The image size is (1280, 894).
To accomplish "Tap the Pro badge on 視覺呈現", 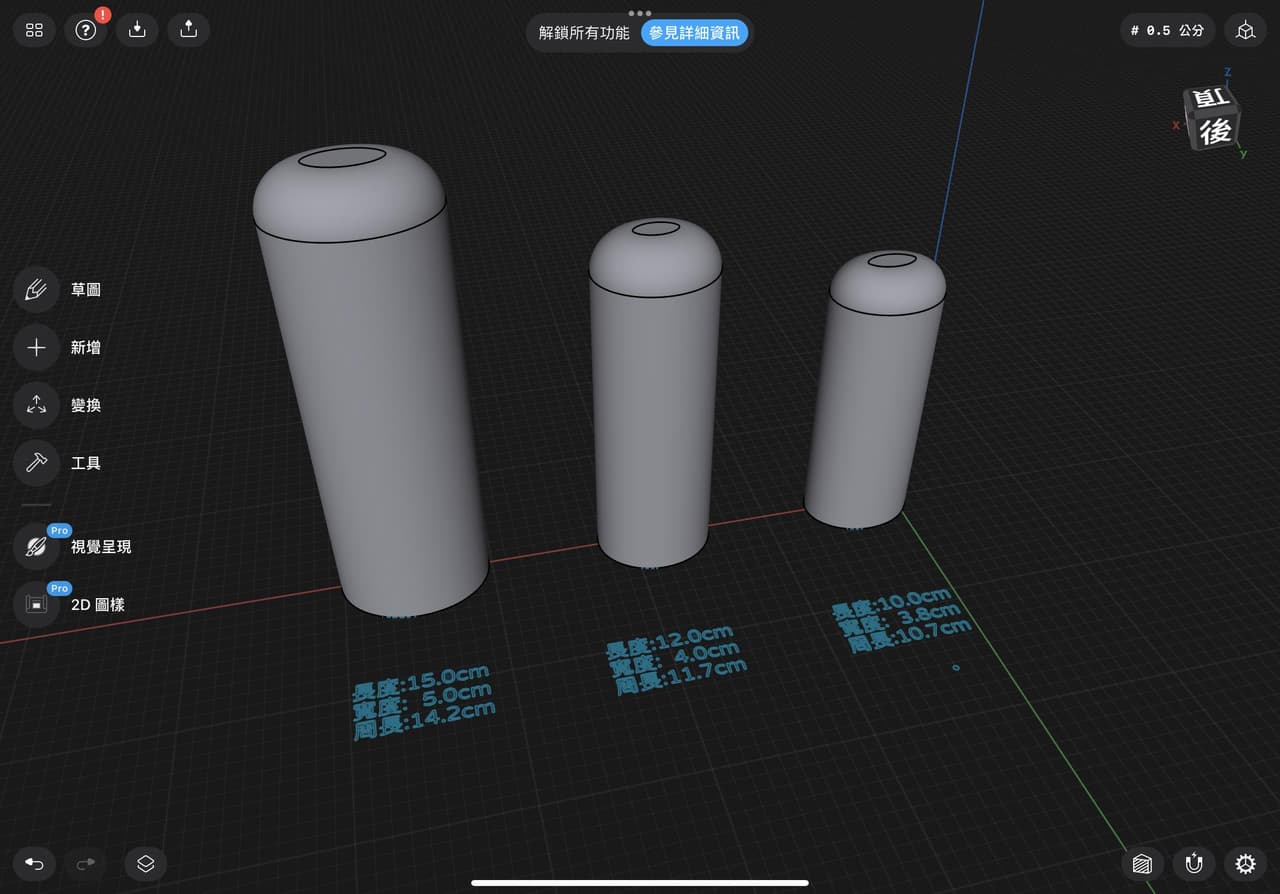I will point(59,531).
